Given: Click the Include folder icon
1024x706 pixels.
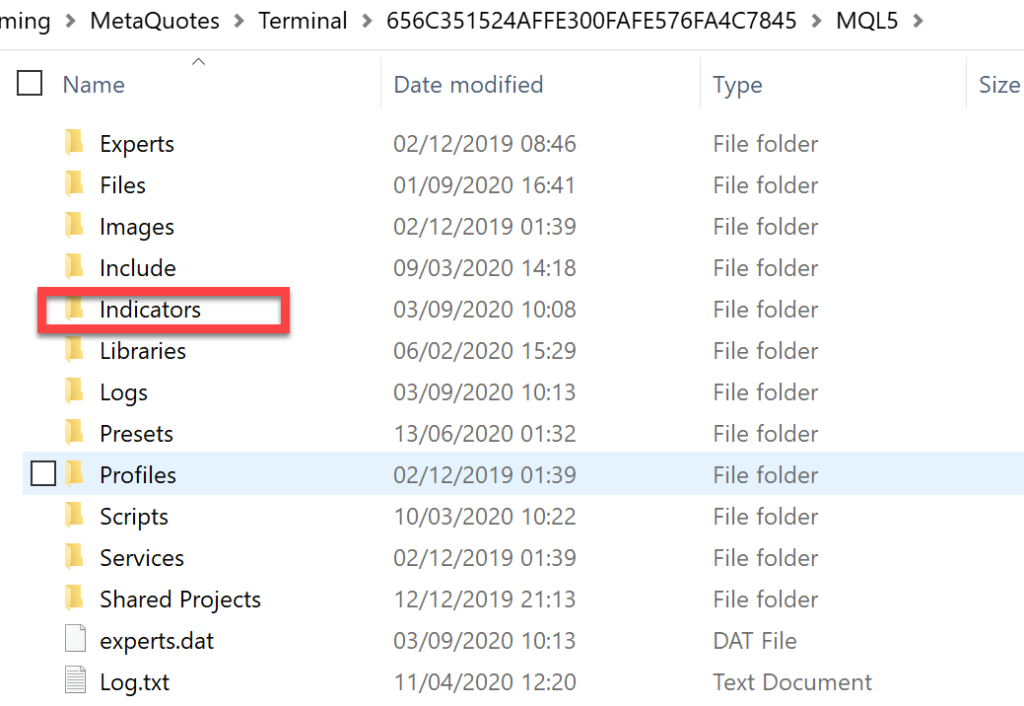Looking at the screenshot, I should 74,267.
